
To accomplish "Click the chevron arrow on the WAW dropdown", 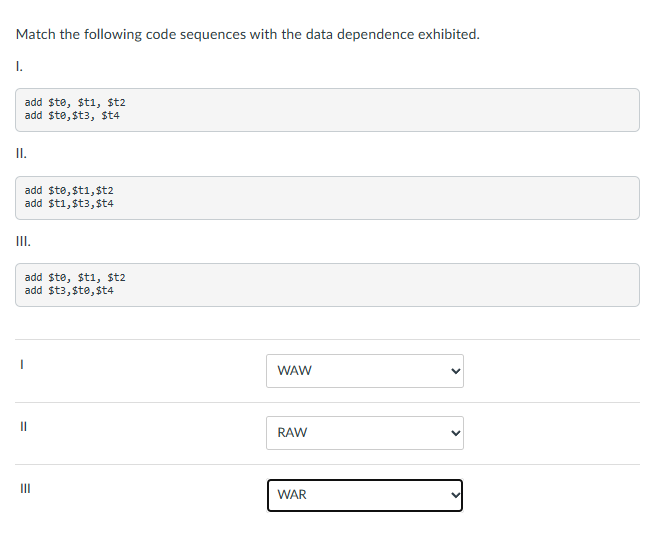I will point(455,371).
